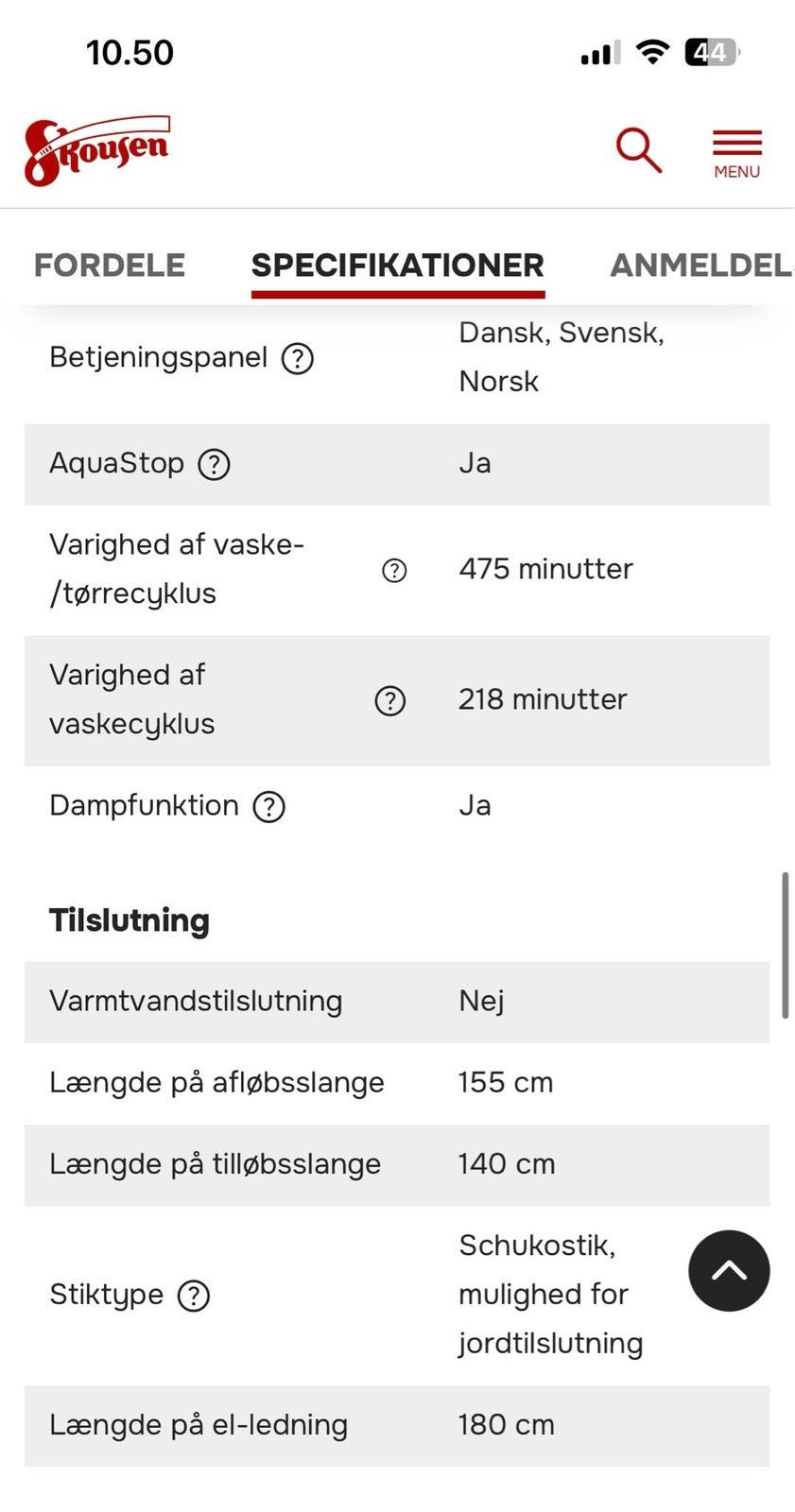Image resolution: width=795 pixels, height=1512 pixels.
Task: Open the ANMELDELSER tab
Action: (x=700, y=266)
